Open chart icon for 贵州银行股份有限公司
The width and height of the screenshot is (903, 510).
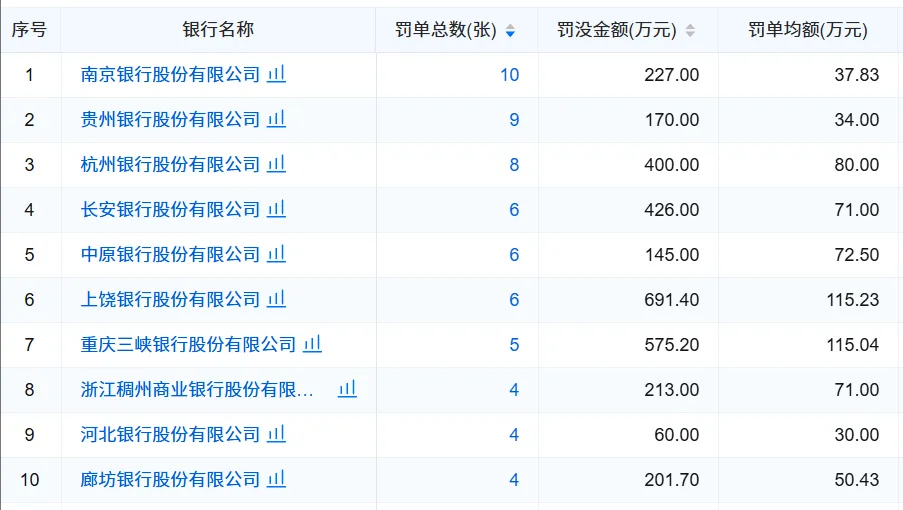coord(276,119)
